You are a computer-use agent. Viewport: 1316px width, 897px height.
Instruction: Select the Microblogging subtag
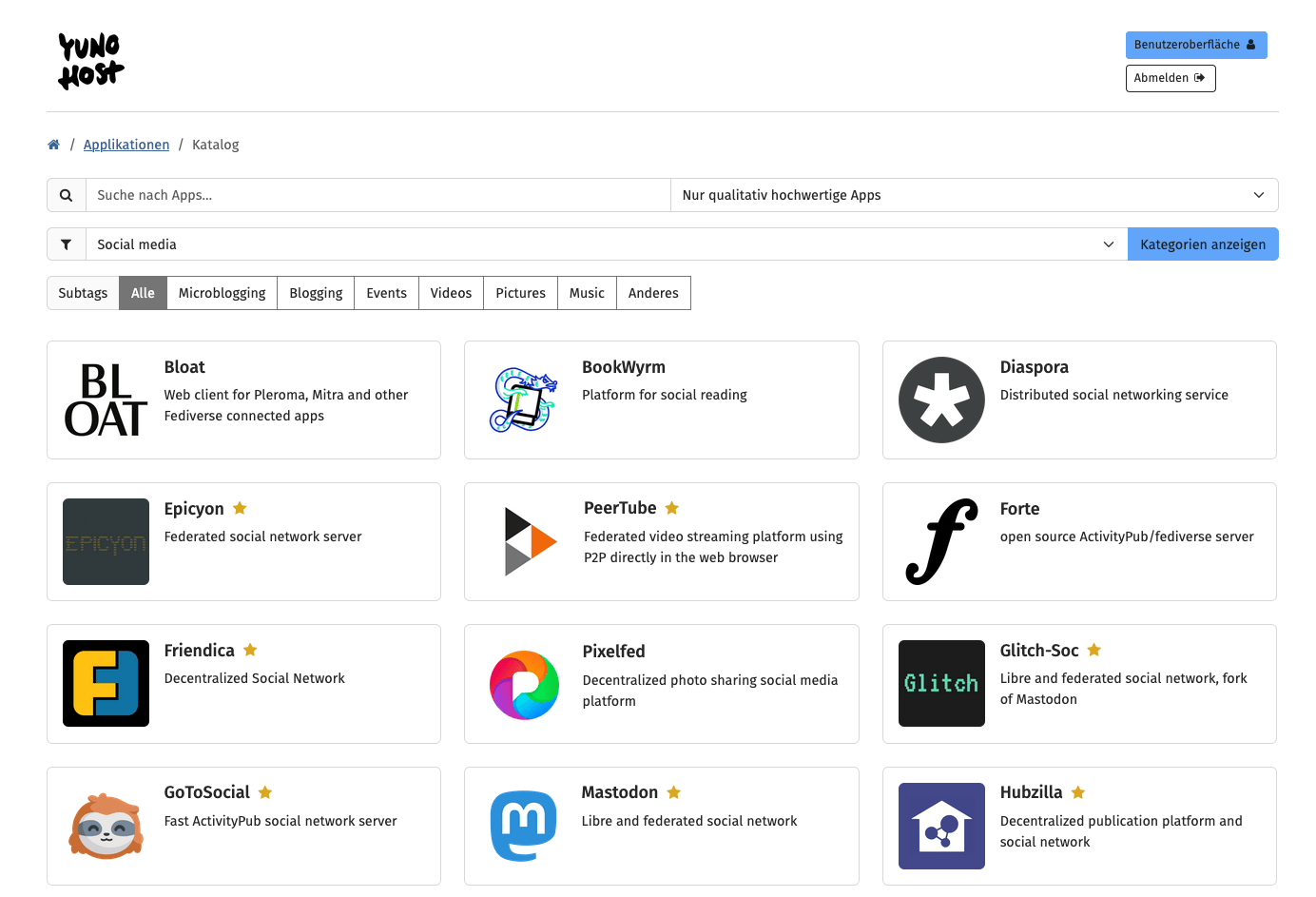tap(223, 293)
